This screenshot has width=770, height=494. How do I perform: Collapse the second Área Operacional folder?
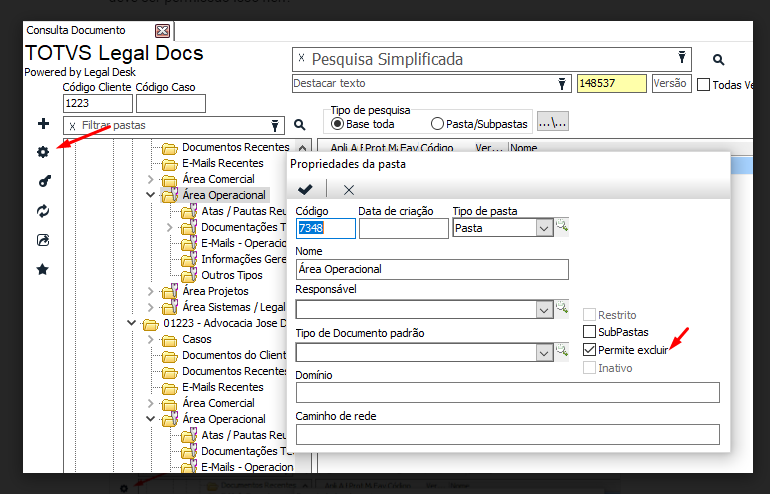150,419
